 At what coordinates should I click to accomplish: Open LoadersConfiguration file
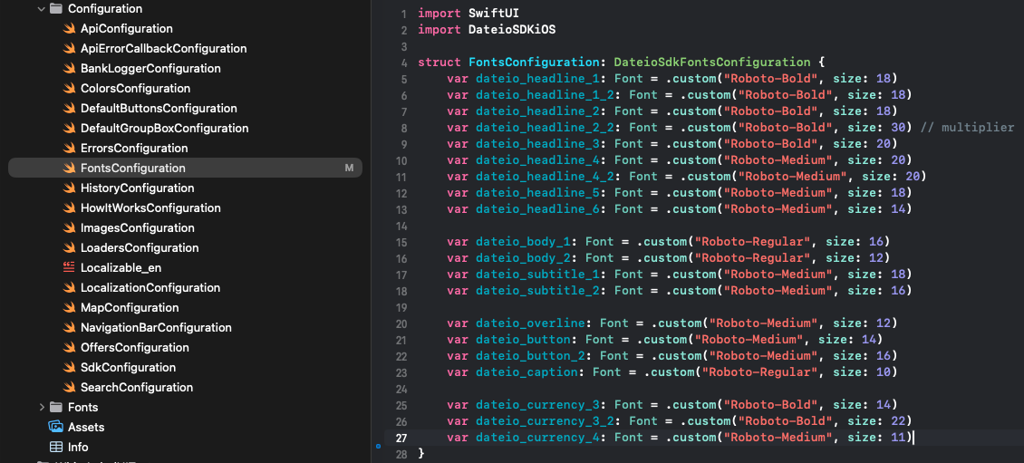[140, 248]
